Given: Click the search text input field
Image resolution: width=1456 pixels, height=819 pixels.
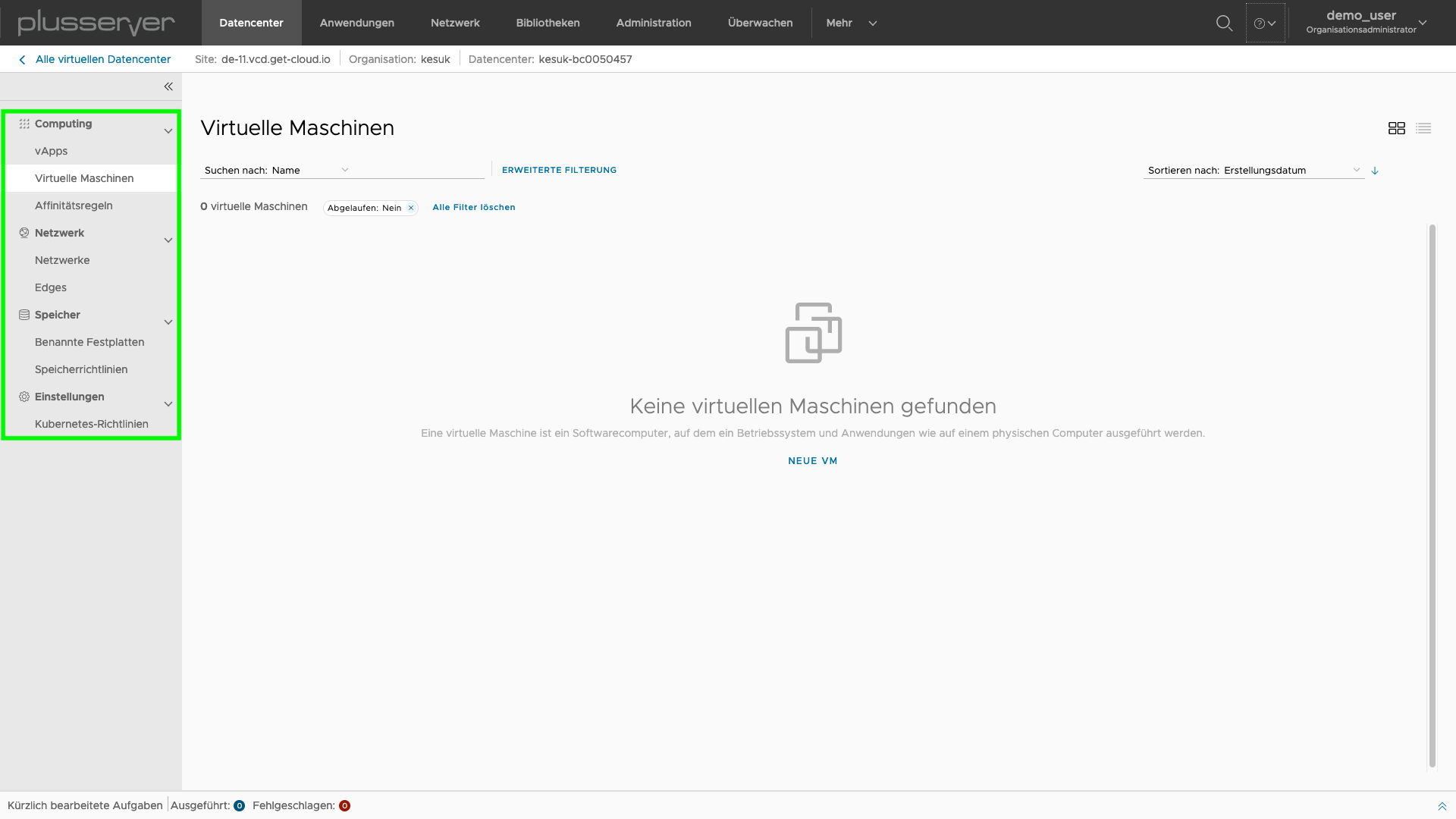Looking at the screenshot, I should click(419, 170).
